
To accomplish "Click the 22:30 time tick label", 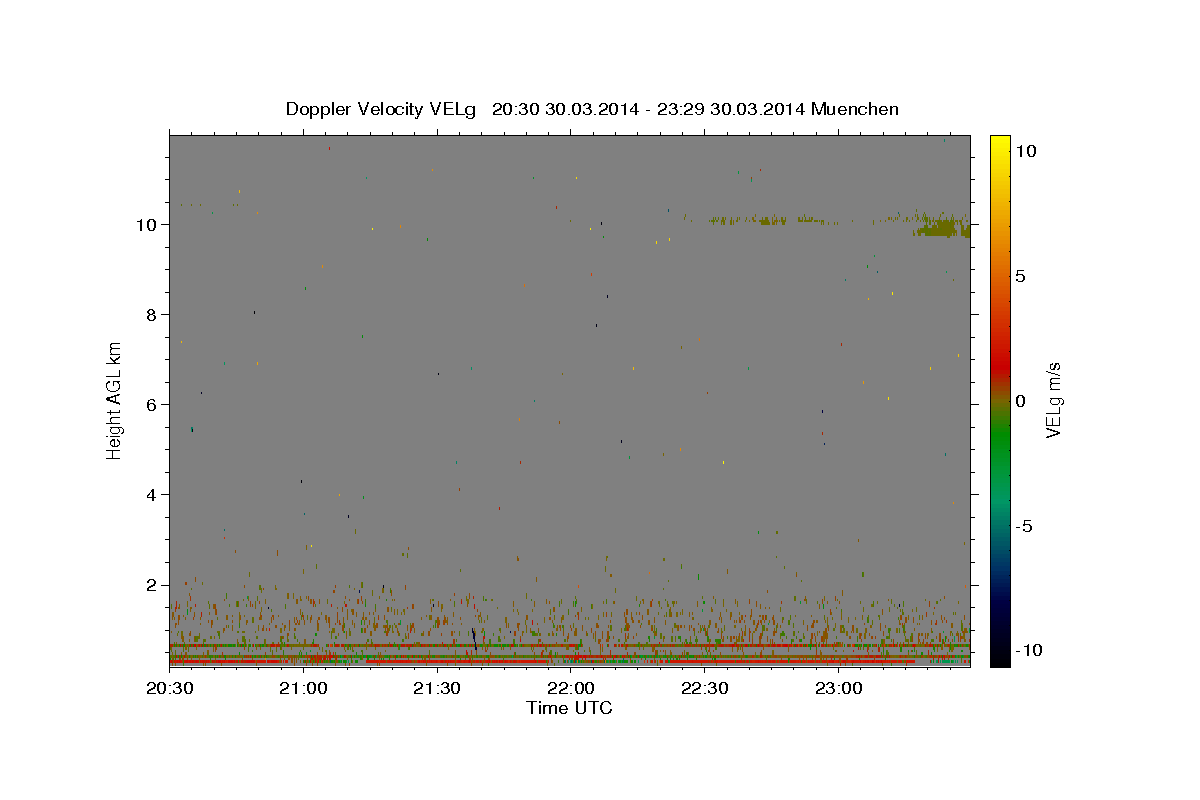I will pos(704,688).
